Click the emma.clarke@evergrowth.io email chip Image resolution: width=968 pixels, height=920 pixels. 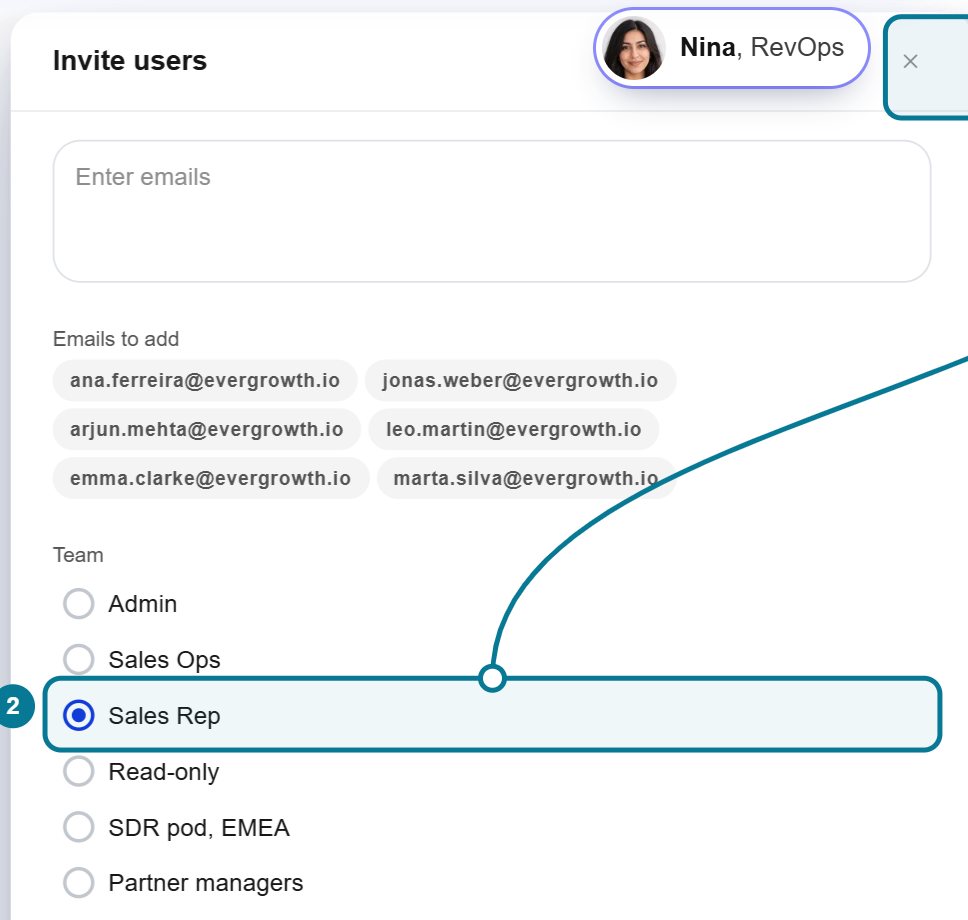point(211,478)
